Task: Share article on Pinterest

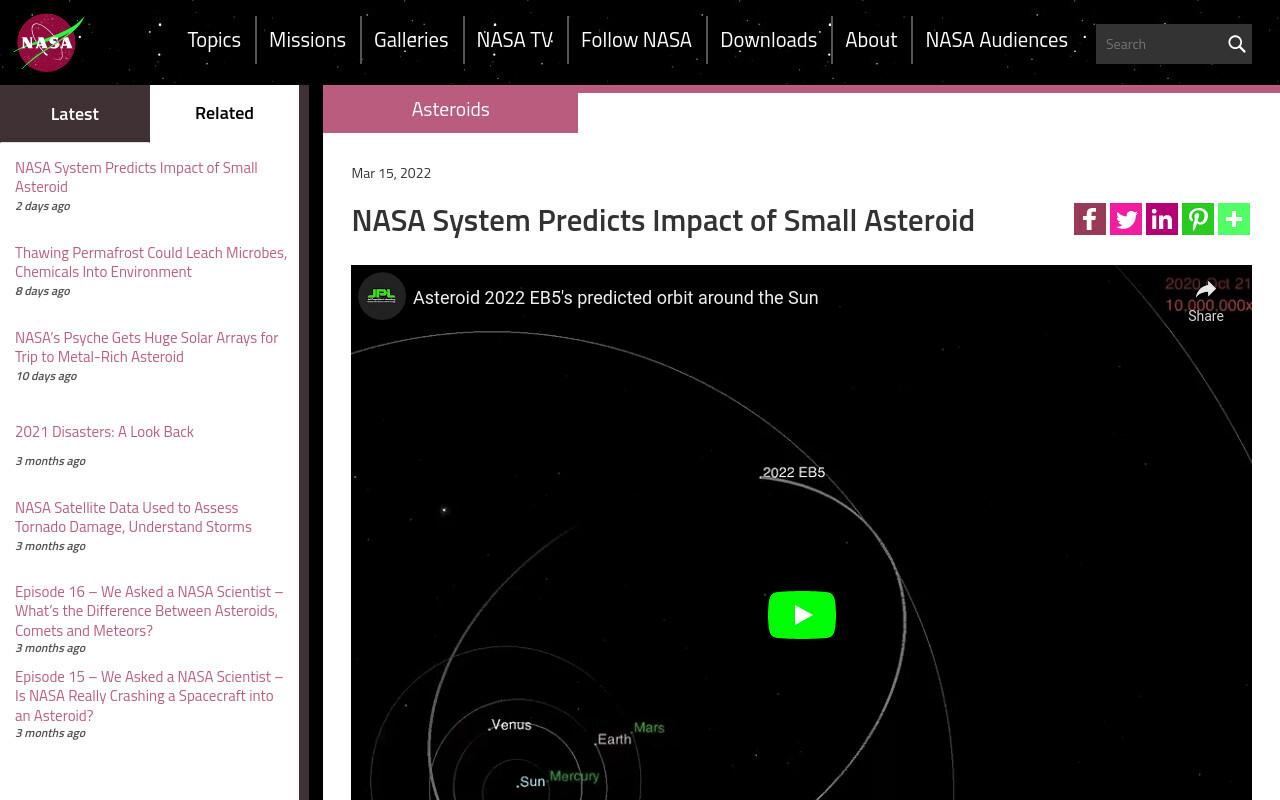Action: (1198, 219)
